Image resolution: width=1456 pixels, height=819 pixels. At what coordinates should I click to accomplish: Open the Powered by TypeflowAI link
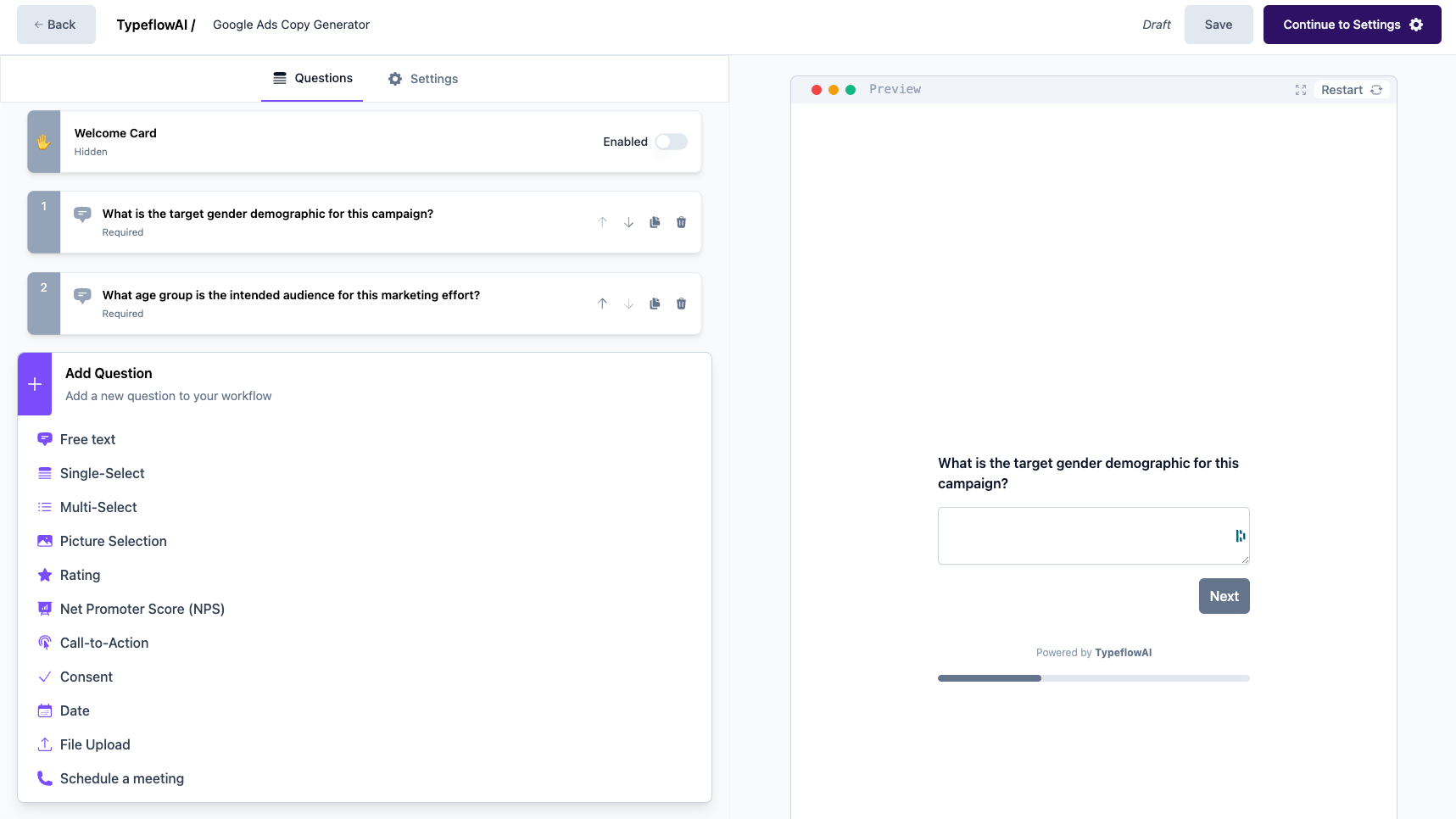click(x=1094, y=653)
